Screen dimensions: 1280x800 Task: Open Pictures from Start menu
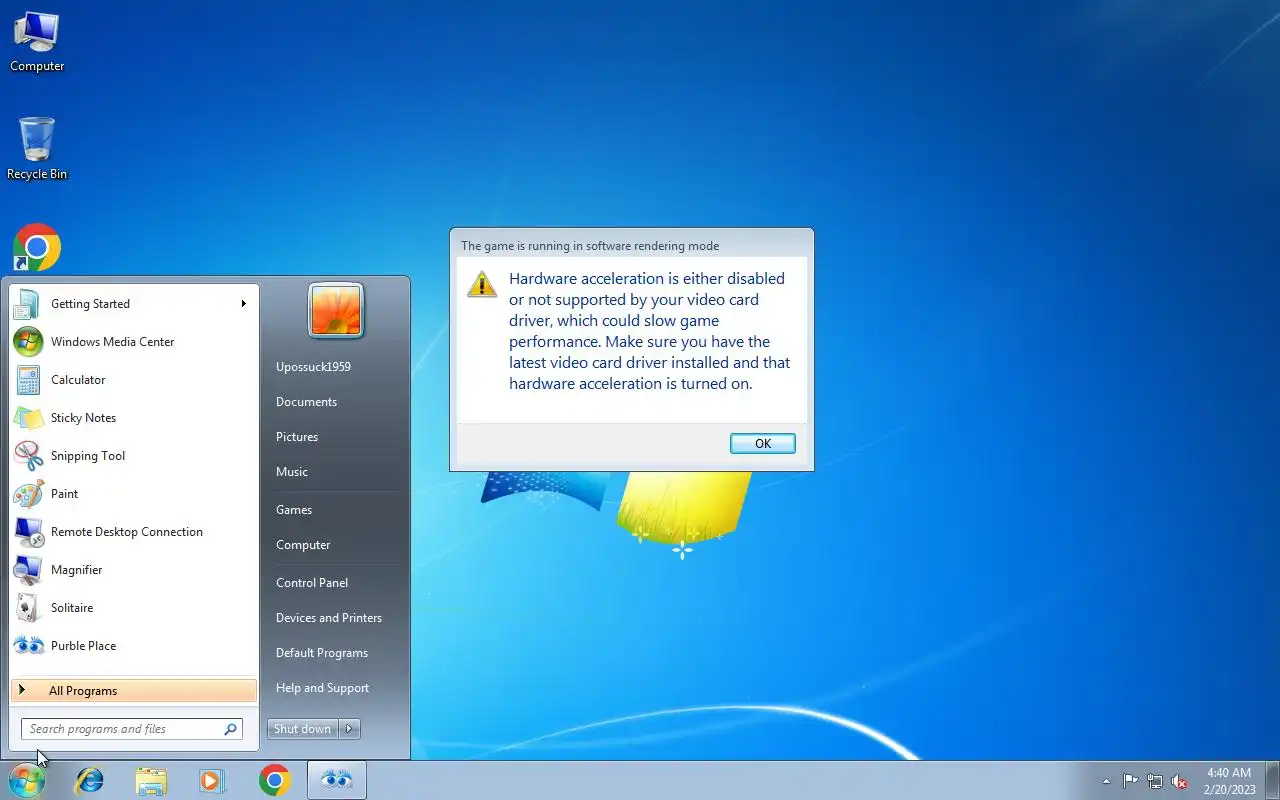click(297, 437)
